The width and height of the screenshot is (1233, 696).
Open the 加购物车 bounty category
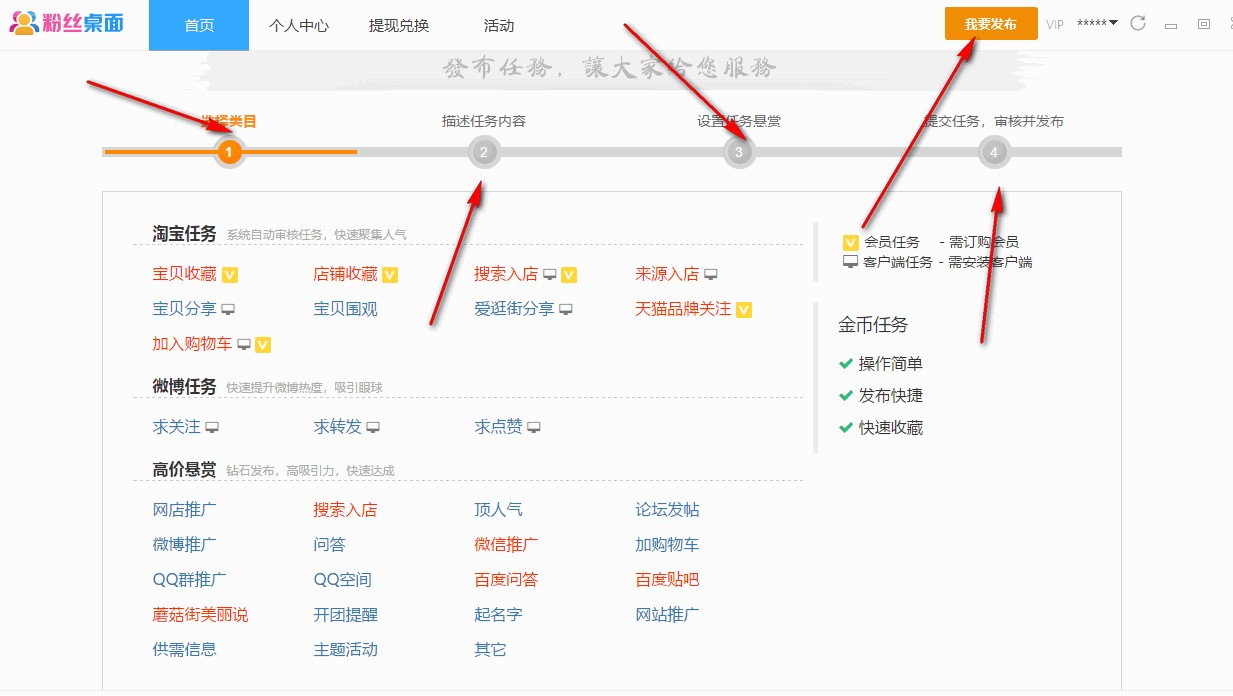[x=668, y=546]
